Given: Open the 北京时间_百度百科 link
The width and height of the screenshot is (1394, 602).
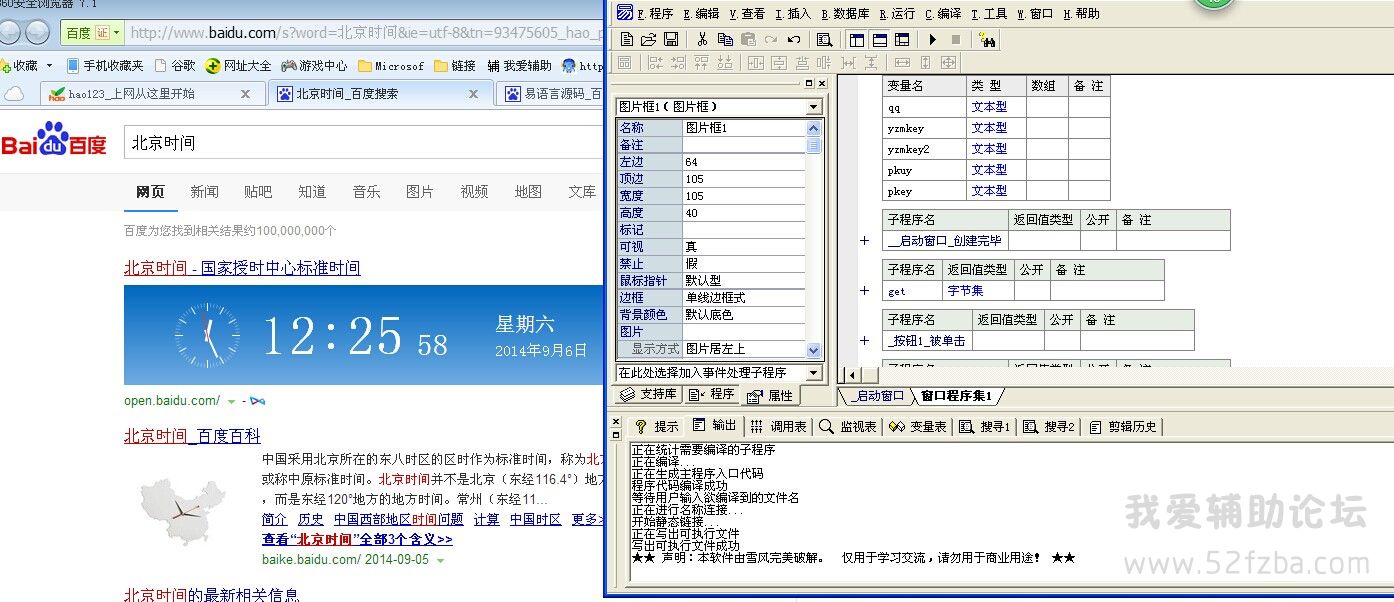Looking at the screenshot, I should pyautogui.click(x=192, y=436).
